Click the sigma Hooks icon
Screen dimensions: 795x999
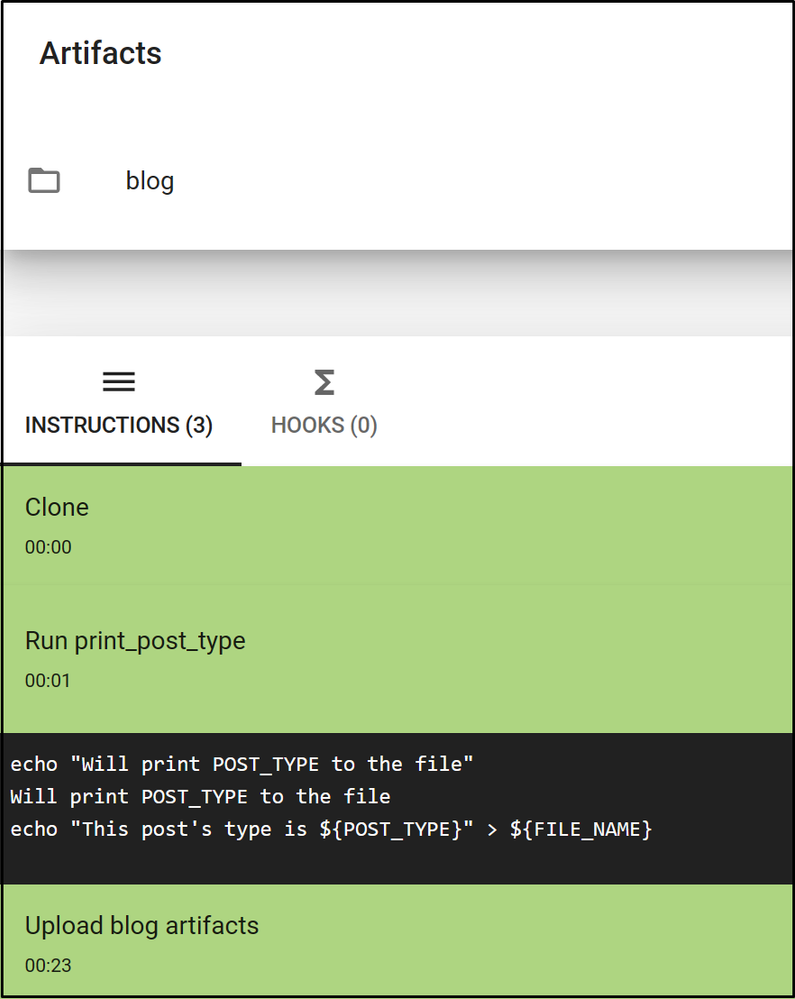pos(324,382)
